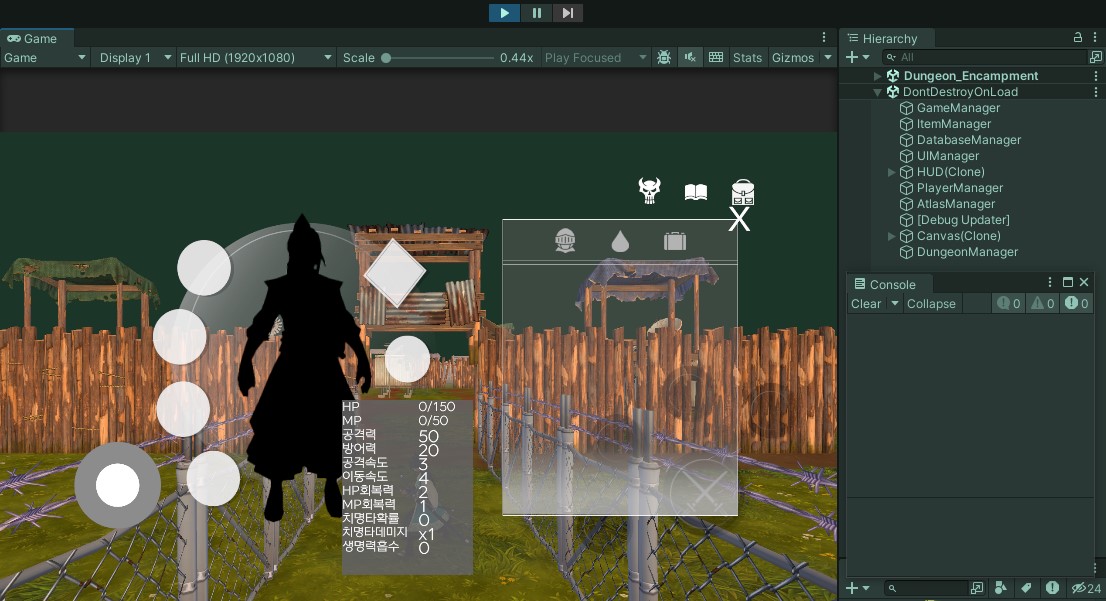
Task: Maximize the Console panel
Action: [x=1068, y=282]
